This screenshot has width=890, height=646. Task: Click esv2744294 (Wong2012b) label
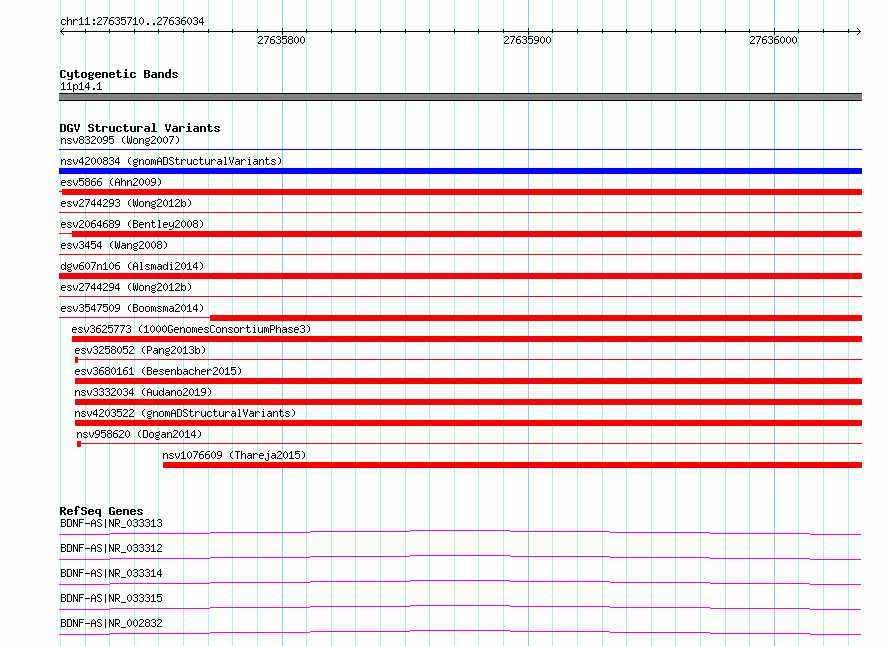(x=126, y=287)
